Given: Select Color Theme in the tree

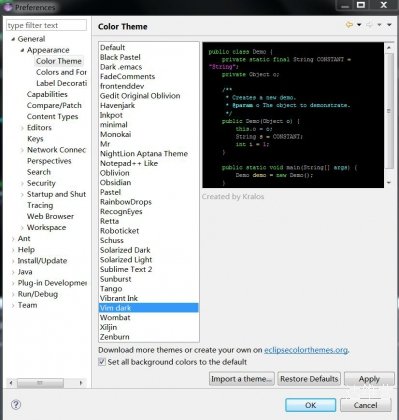Looking at the screenshot, I should point(59,61).
